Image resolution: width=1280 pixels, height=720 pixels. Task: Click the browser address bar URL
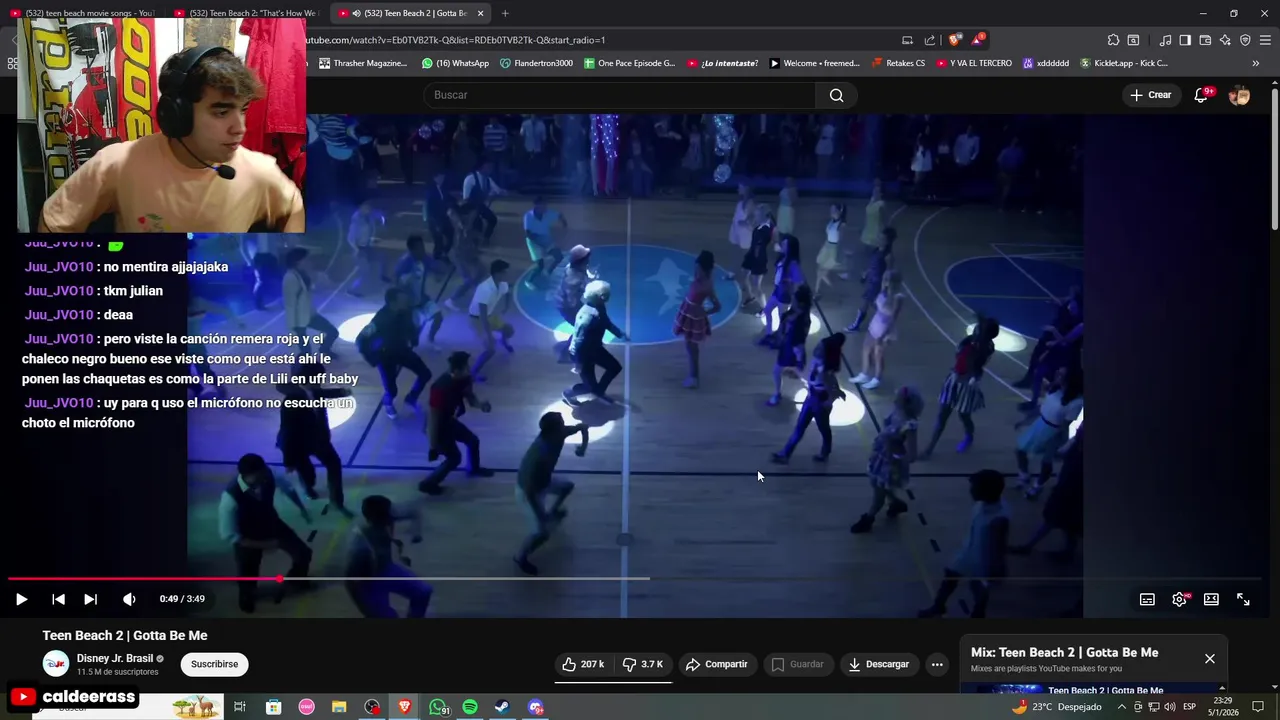455,40
